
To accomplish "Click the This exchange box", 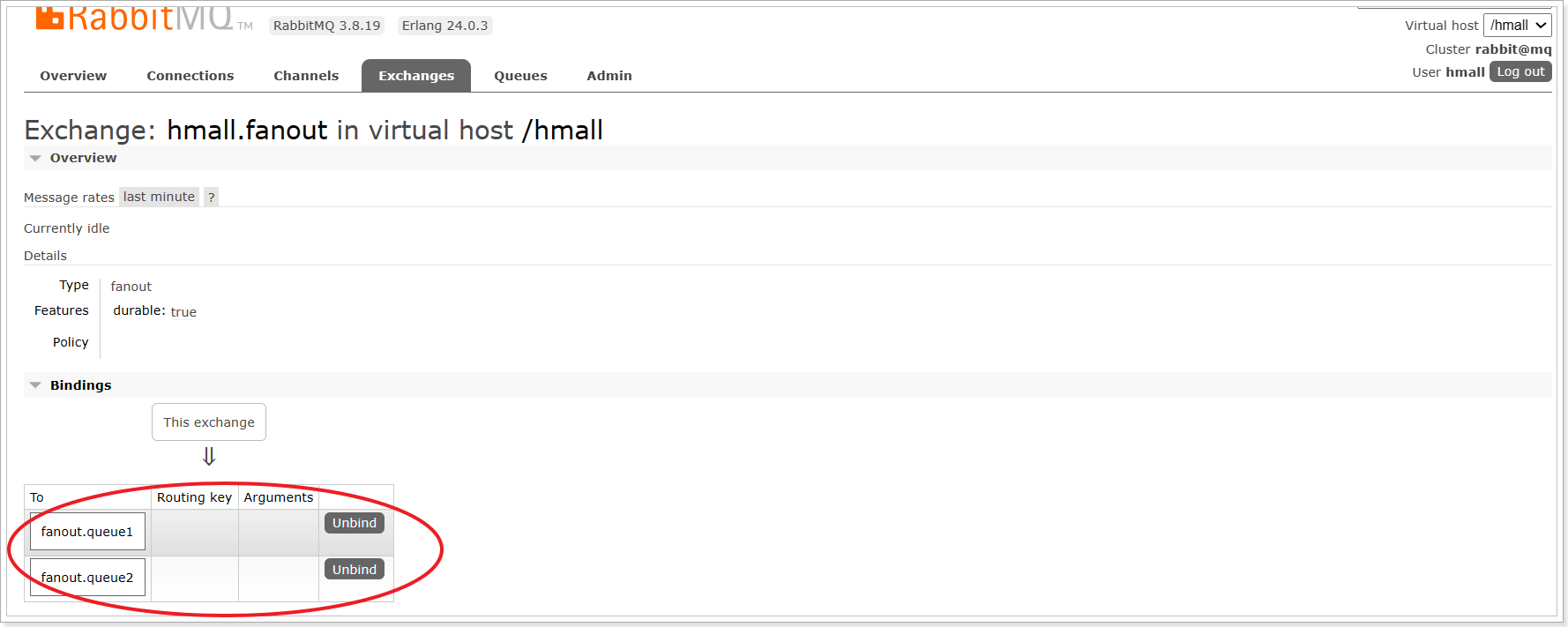I will (209, 422).
